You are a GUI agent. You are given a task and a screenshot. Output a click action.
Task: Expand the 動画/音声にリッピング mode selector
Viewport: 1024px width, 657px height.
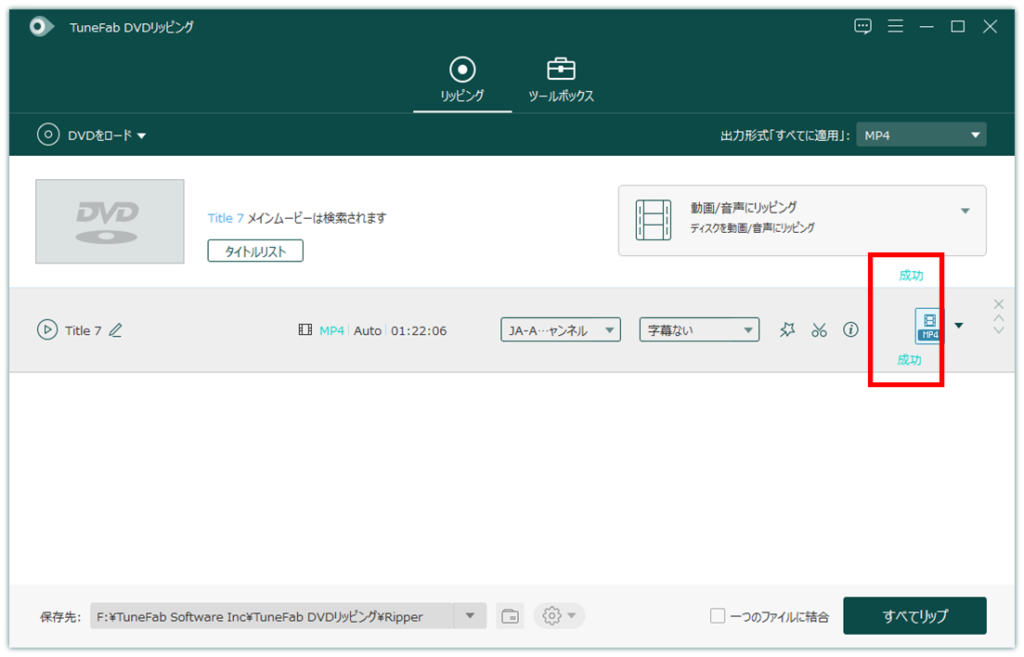pos(965,211)
